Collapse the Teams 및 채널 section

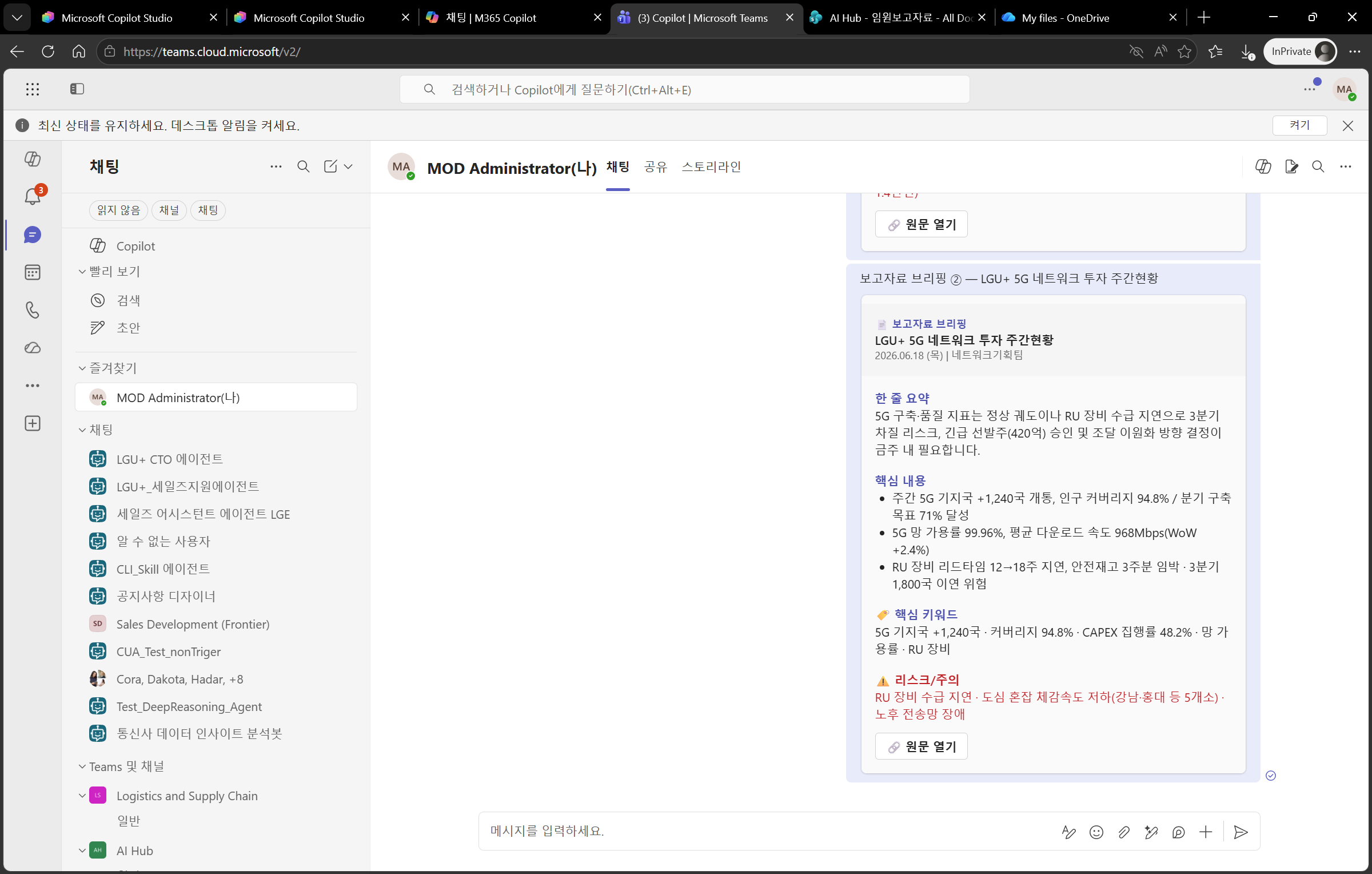point(82,766)
